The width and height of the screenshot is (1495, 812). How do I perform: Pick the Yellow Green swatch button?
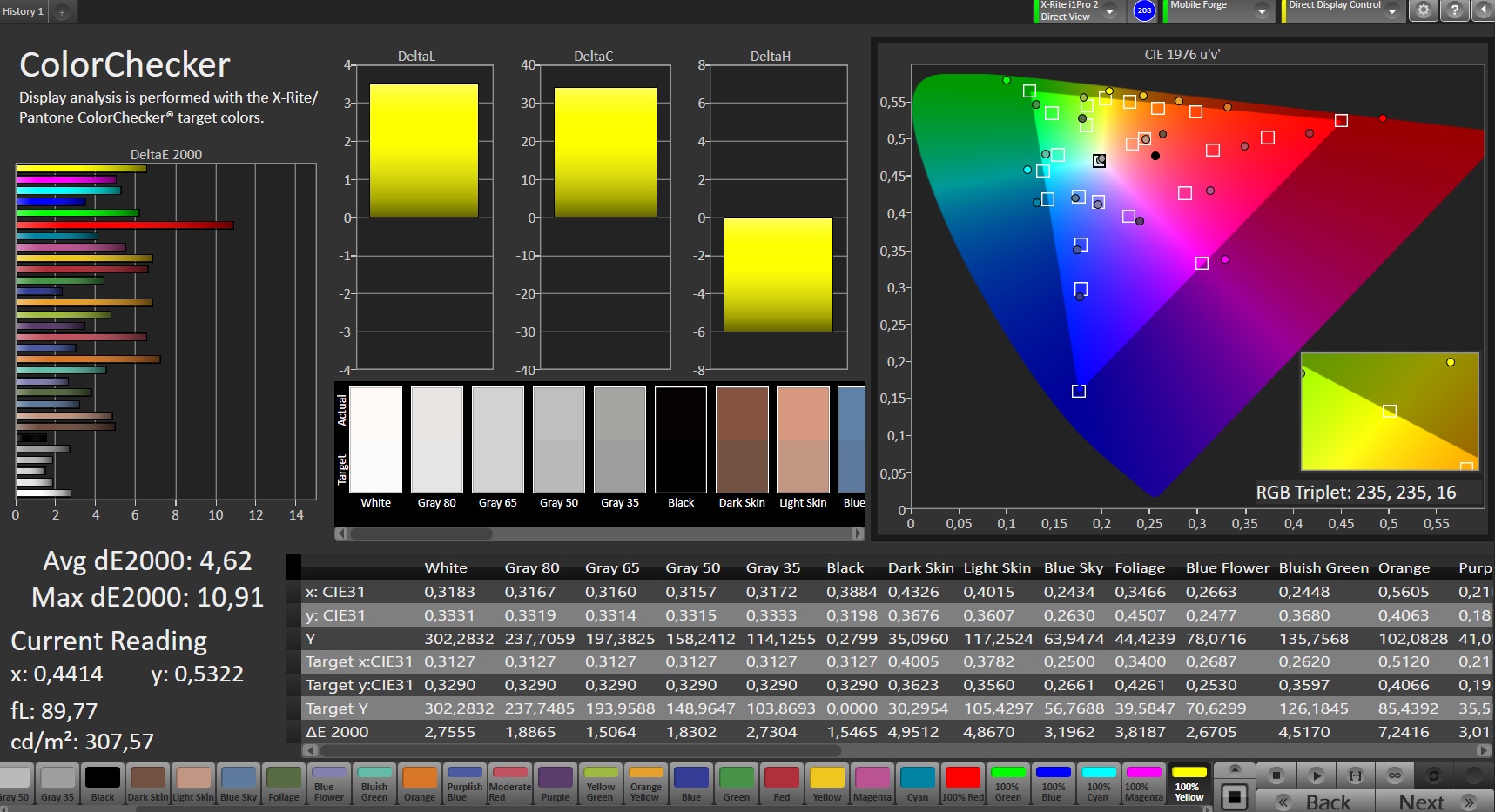(x=600, y=783)
